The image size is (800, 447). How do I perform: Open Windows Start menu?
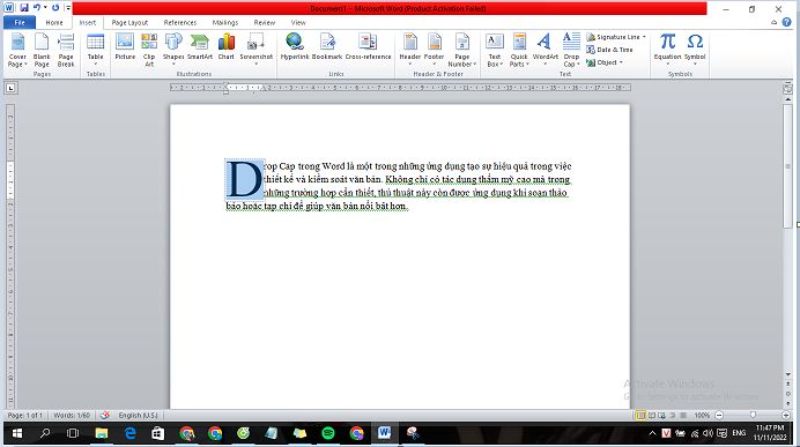click(x=17, y=433)
